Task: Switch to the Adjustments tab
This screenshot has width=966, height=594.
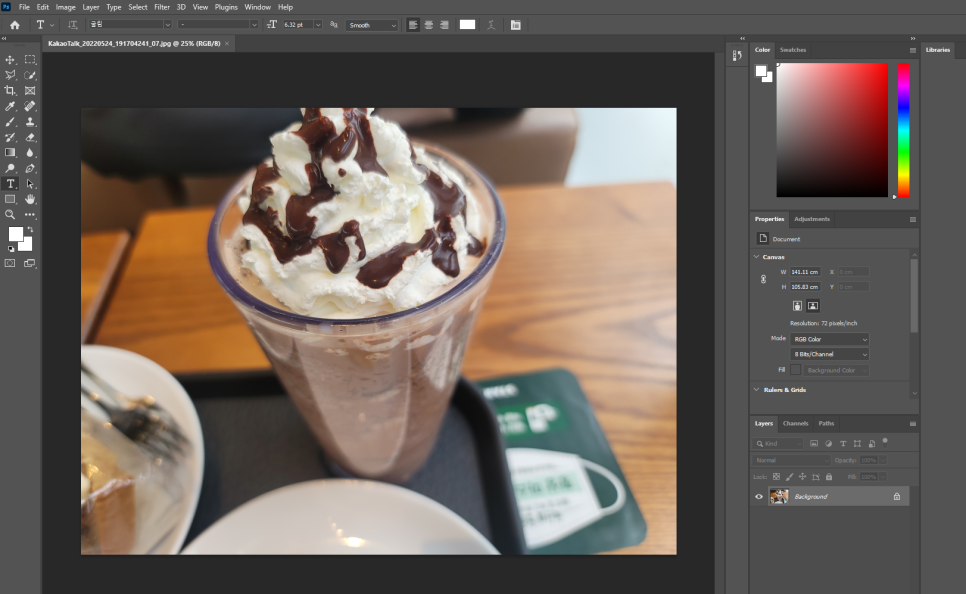Action: click(812, 219)
